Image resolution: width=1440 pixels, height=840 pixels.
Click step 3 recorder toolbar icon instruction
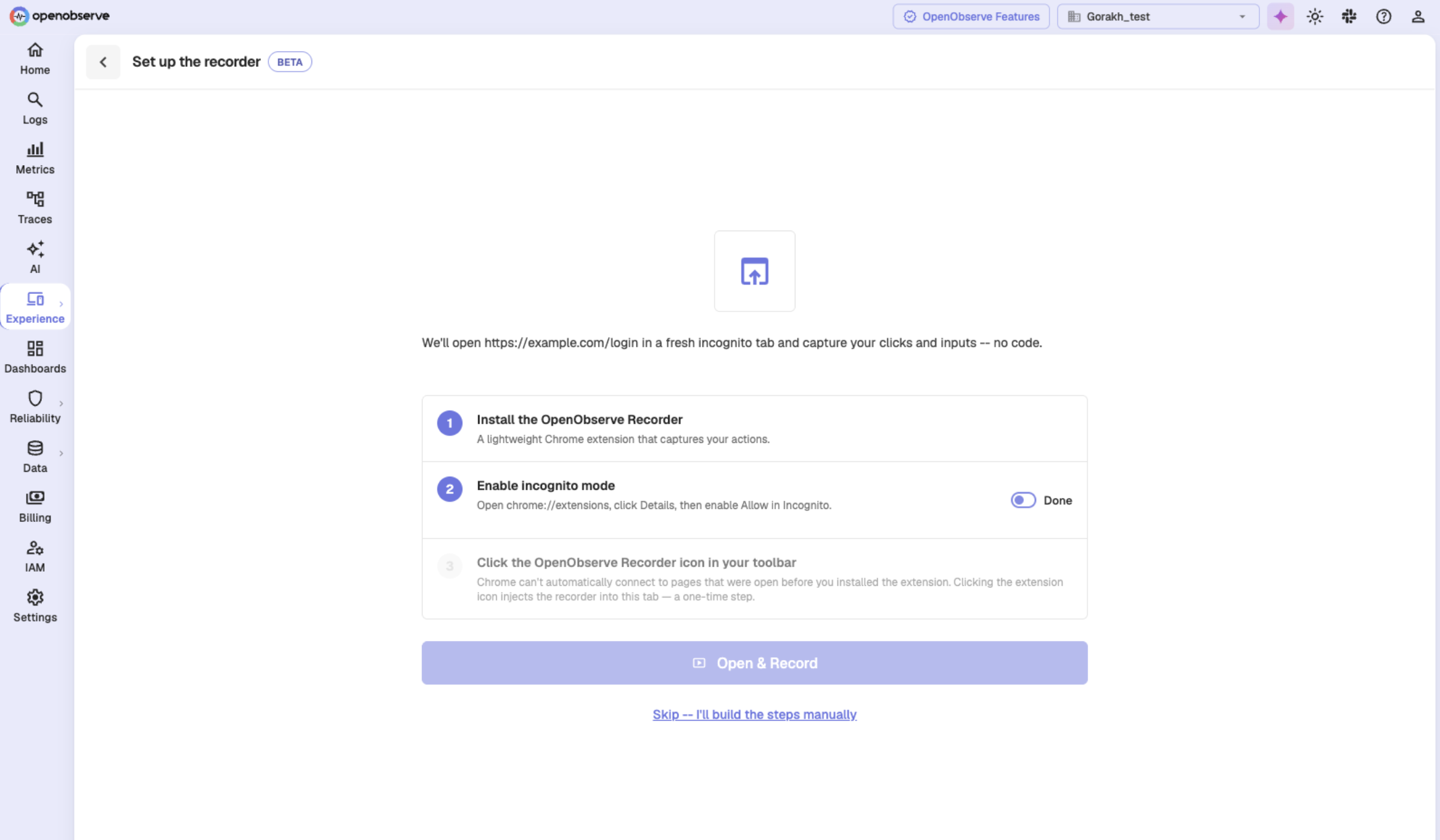(754, 578)
